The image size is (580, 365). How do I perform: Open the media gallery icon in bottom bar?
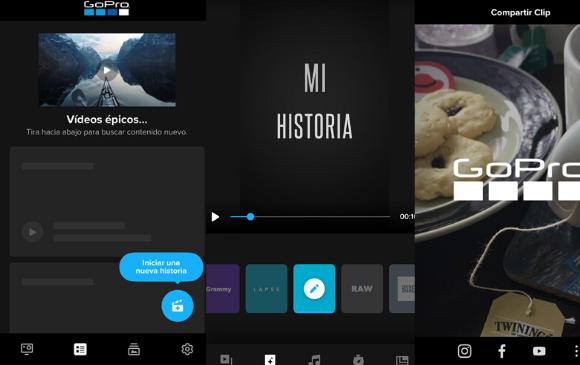coord(134,349)
